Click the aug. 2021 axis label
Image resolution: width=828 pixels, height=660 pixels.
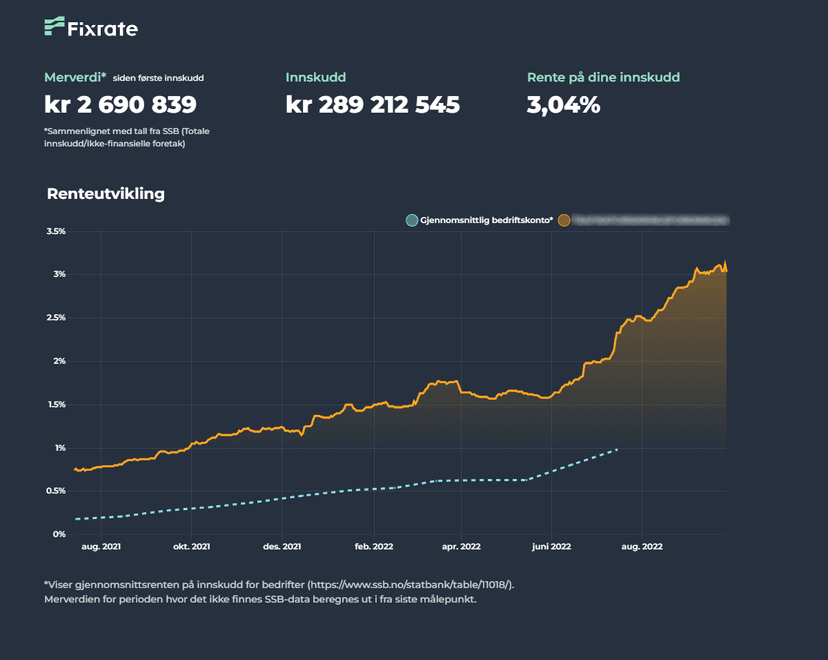(x=101, y=547)
